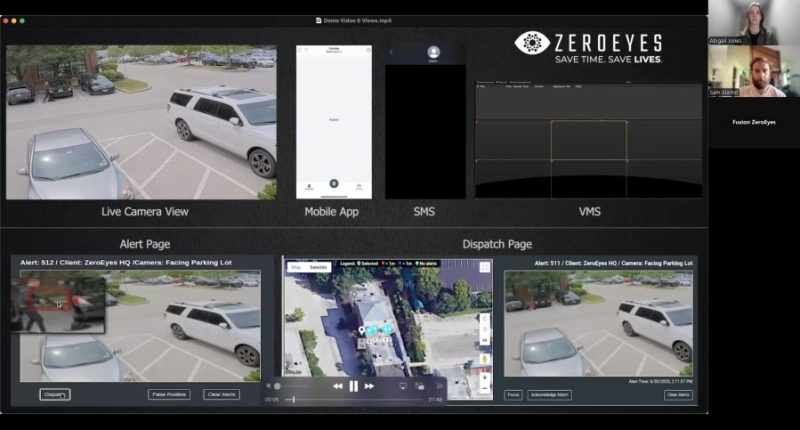The width and height of the screenshot is (800, 430).
Task: Mark alert 512 as False Positive
Action: pyautogui.click(x=169, y=394)
